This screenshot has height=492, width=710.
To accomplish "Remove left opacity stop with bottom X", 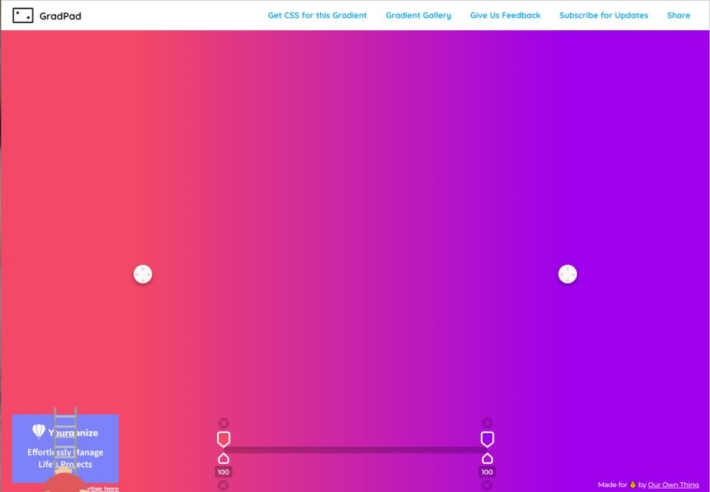I will (223, 485).
